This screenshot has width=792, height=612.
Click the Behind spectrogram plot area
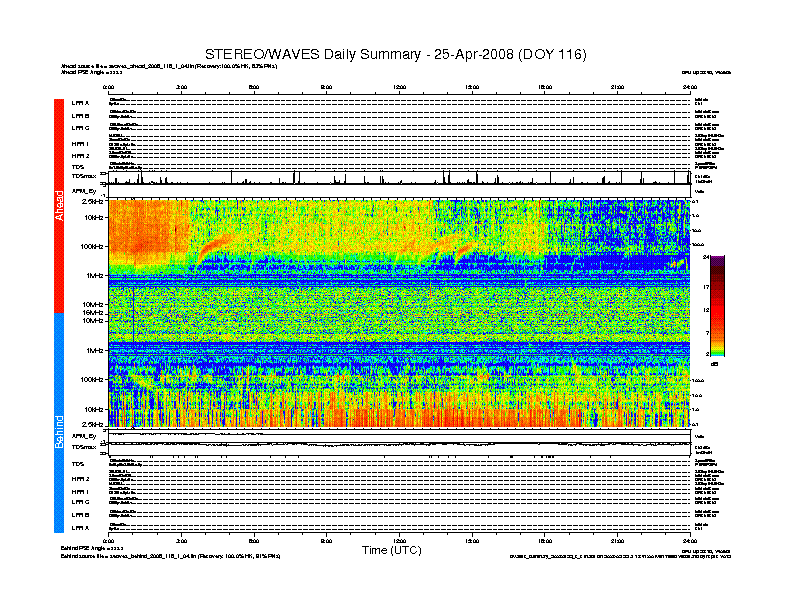pos(399,370)
